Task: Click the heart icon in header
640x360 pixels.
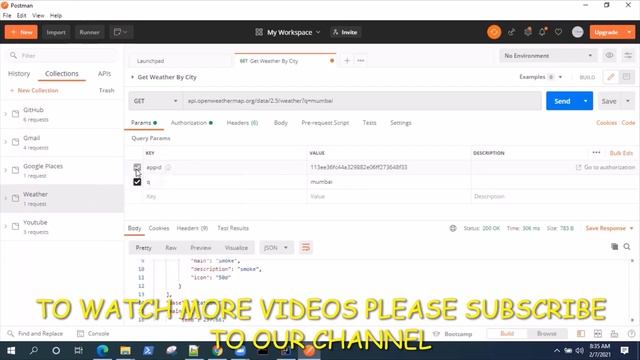Action: point(558,32)
